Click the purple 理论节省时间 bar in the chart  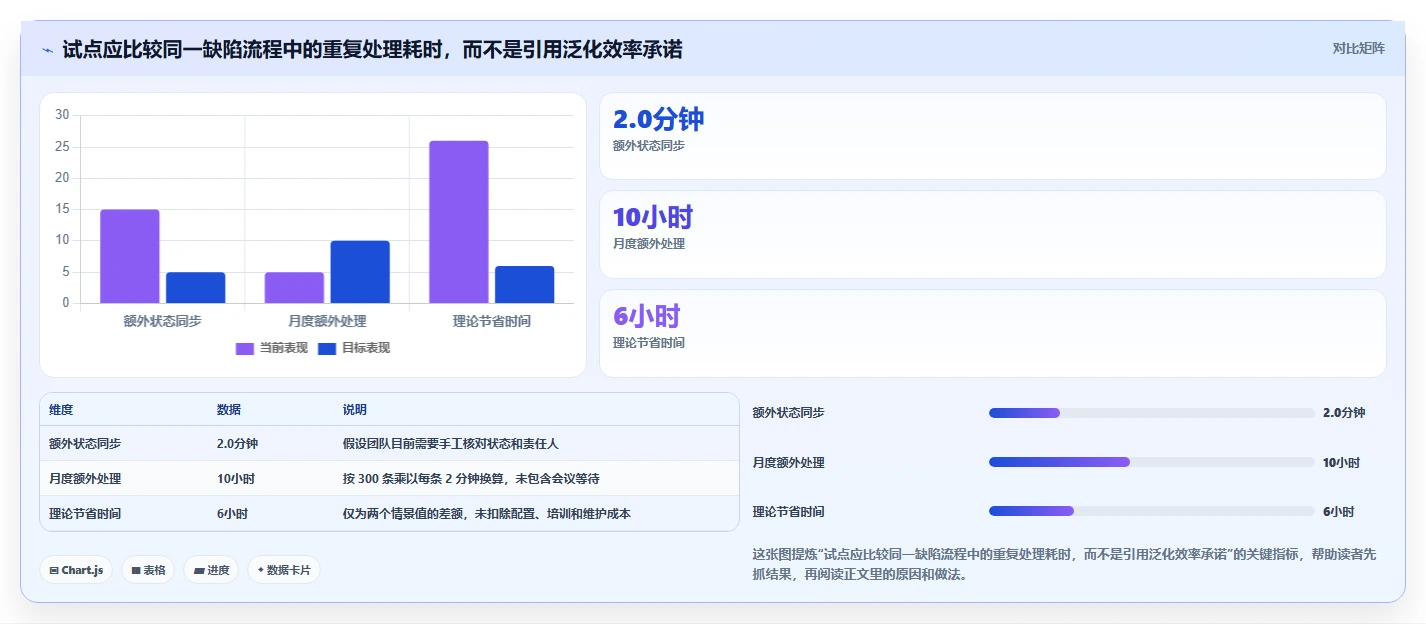pos(459,222)
